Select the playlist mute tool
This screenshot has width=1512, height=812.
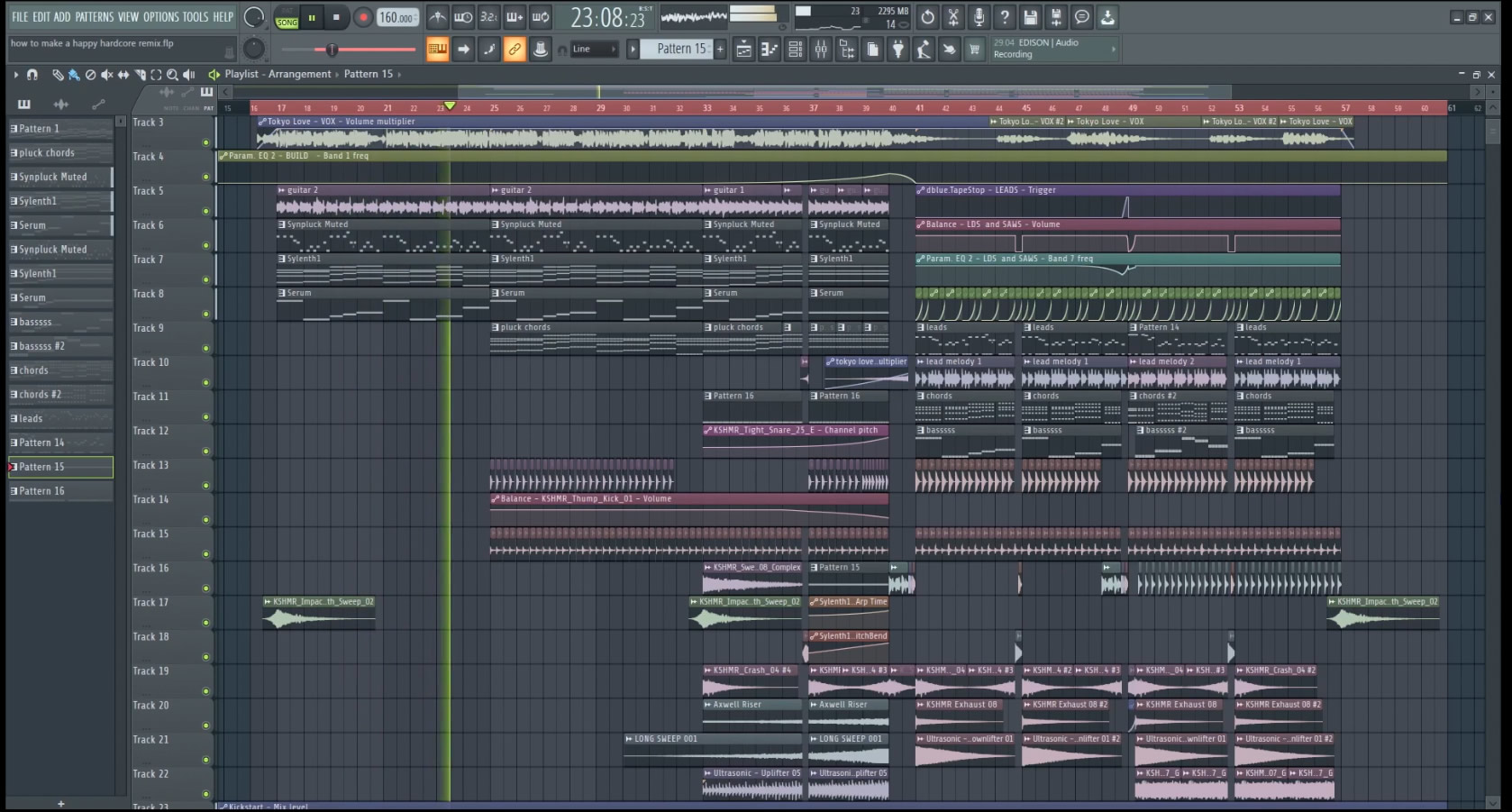click(106, 75)
